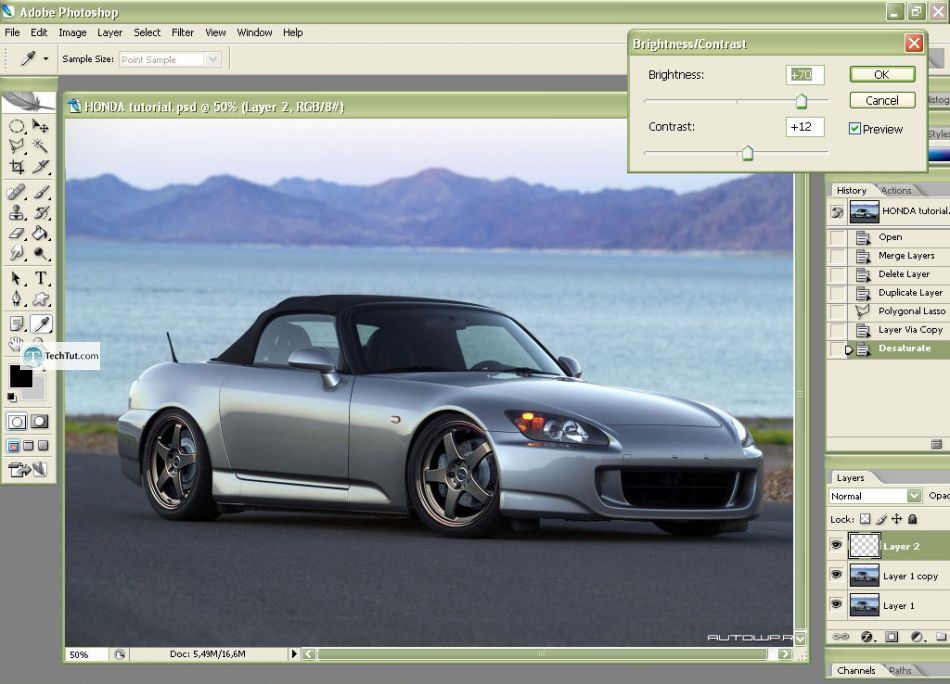Hide Layer 1 copy visibility eye
The height and width of the screenshot is (684, 950).
pos(836,575)
